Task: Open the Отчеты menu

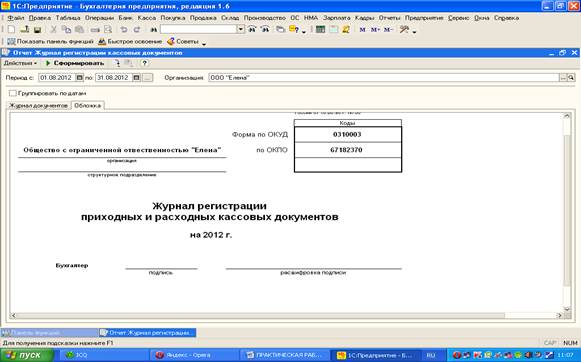Action: (x=389, y=18)
